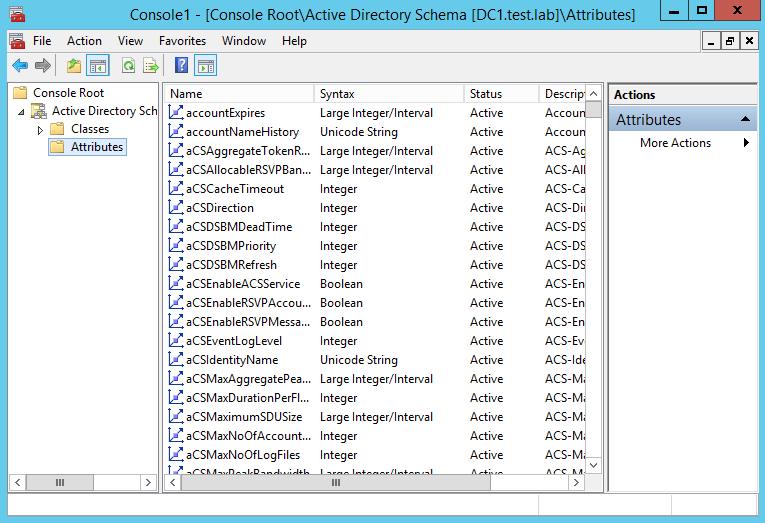The height and width of the screenshot is (523, 765).
Task: Toggle Show/Hide Console Tree toolbar icon
Action: coord(98,65)
